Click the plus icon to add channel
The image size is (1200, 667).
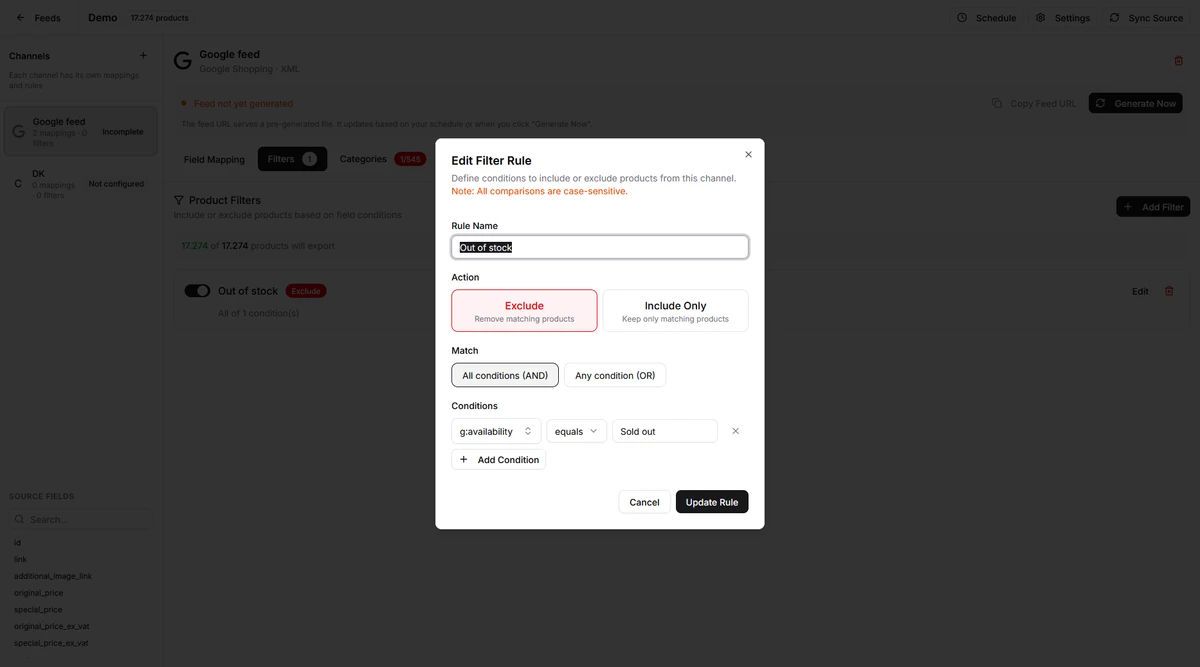[143, 56]
